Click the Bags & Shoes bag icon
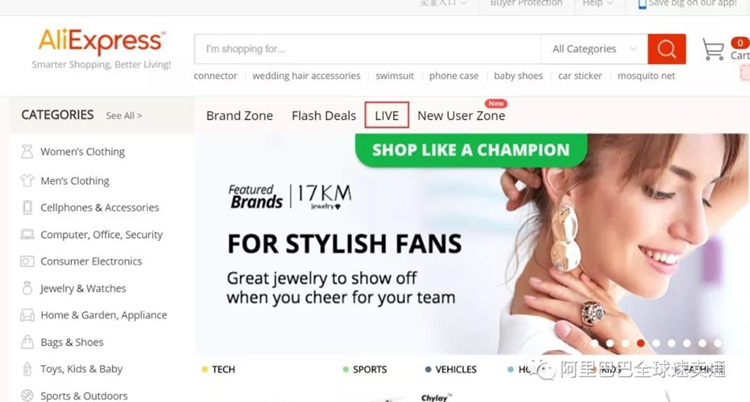Screen dimensions: 750x402 click(x=27, y=342)
